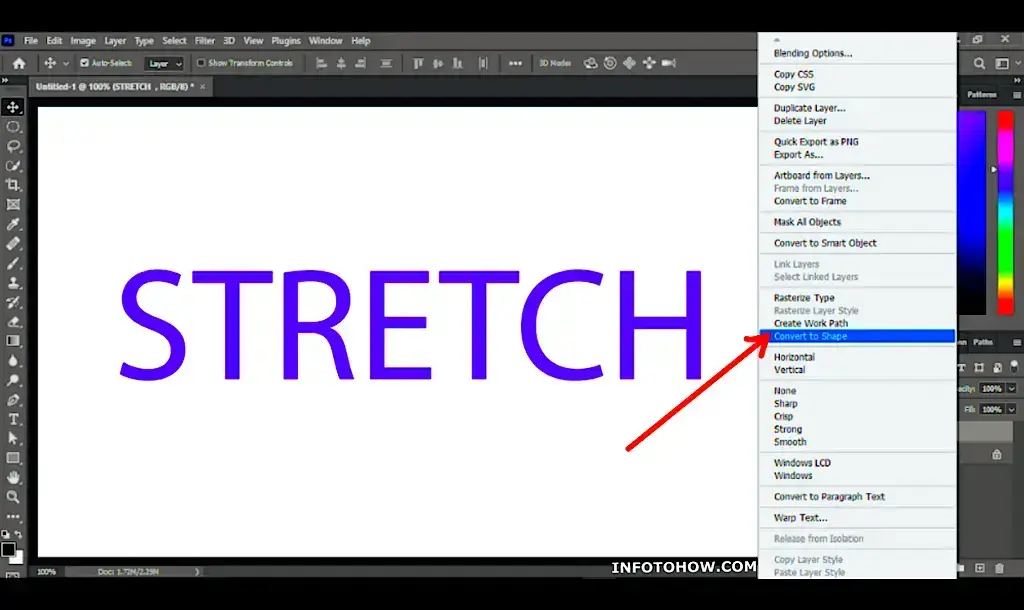Click the align bottom edges icon
Screen dimensions: 1024x610
(458, 63)
